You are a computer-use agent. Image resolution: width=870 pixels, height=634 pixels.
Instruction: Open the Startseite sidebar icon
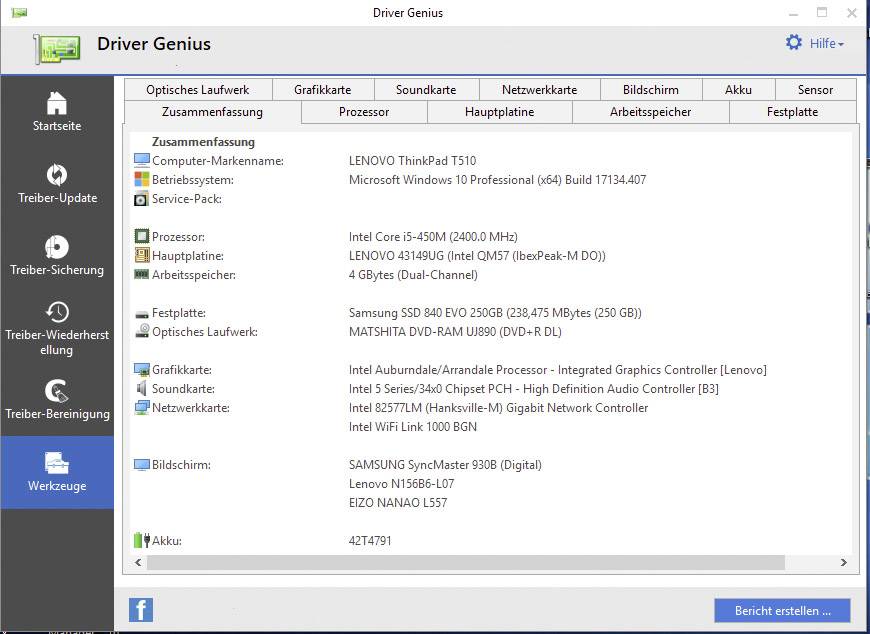[x=57, y=110]
